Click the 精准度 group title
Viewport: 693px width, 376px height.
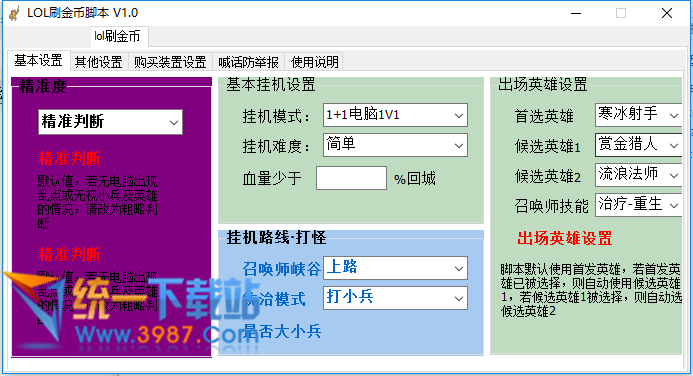pyautogui.click(x=43, y=86)
